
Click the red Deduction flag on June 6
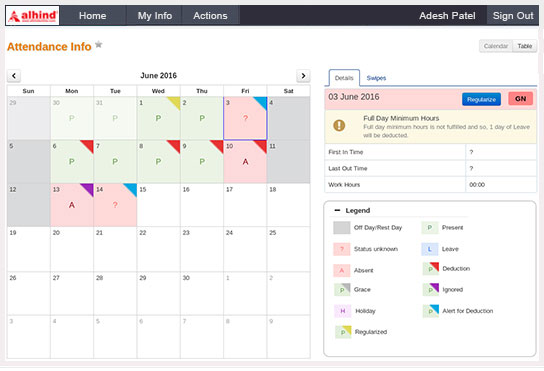[x=88, y=146]
